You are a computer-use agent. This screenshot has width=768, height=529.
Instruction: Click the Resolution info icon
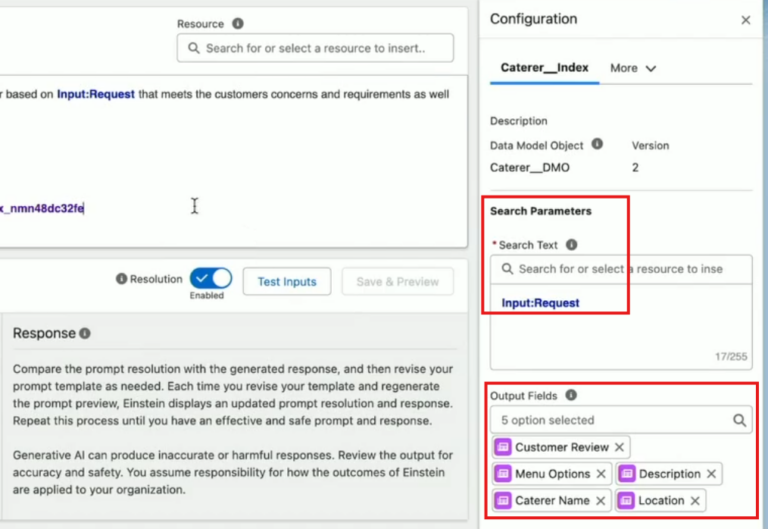click(x=121, y=280)
